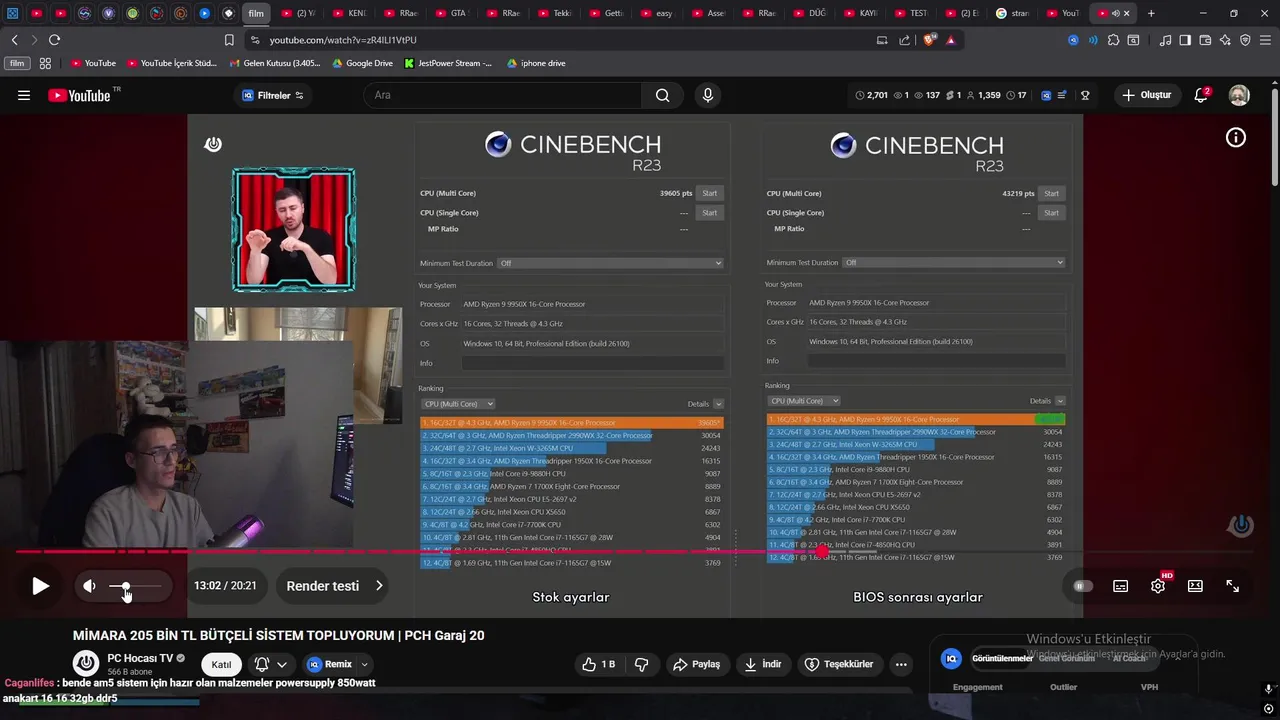Image resolution: width=1280 pixels, height=720 pixels.
Task: Click the Paylaş share button
Action: click(x=696, y=664)
